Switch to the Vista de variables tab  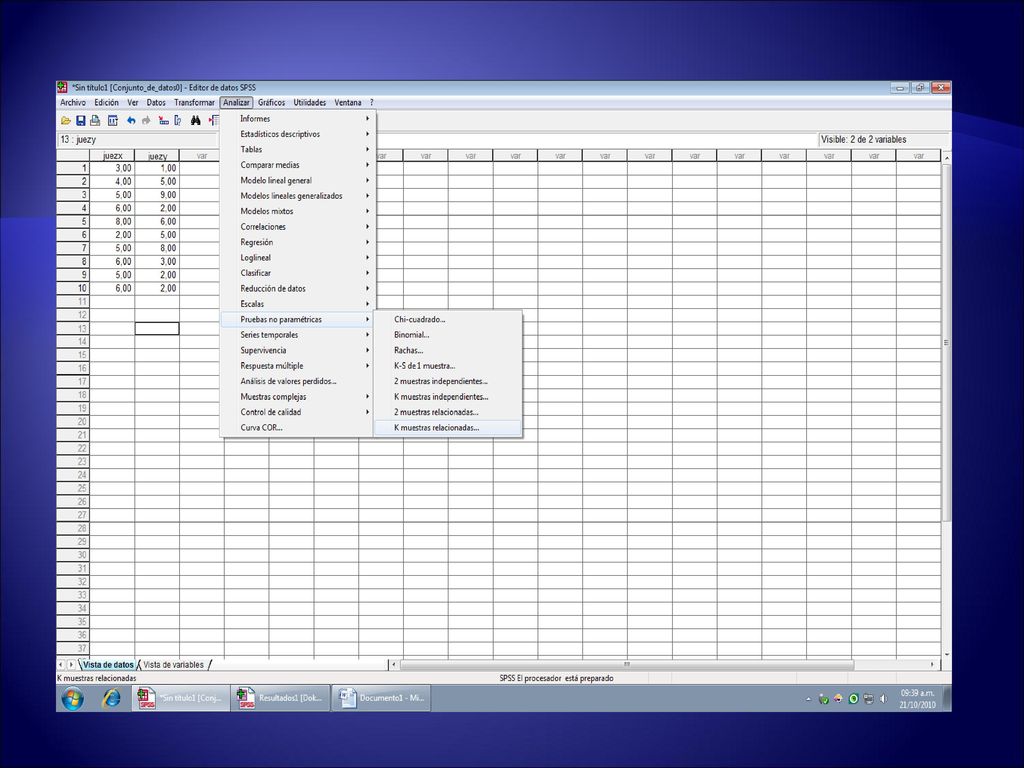pos(173,665)
